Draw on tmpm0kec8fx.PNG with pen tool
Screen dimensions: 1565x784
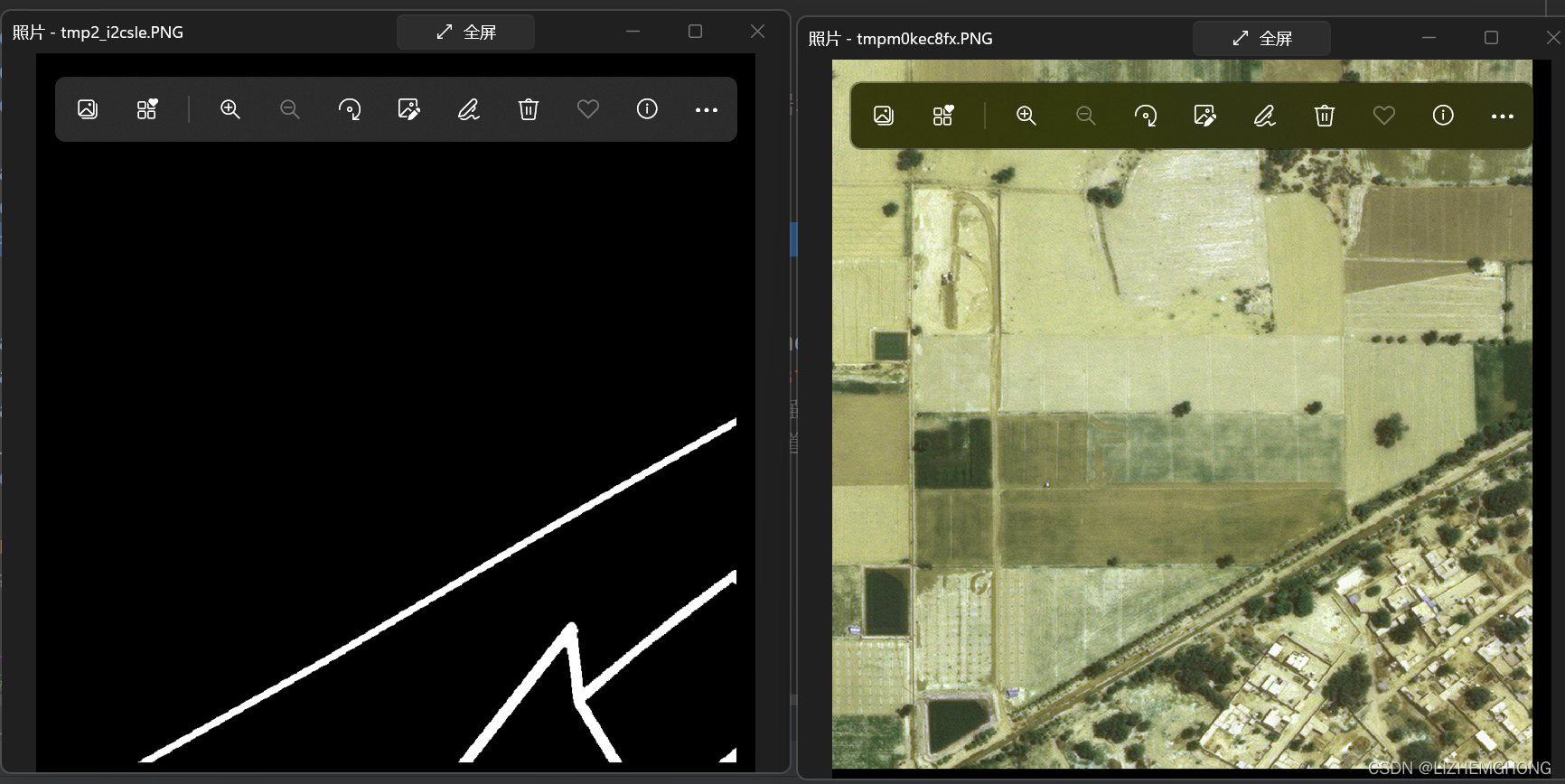1265,116
